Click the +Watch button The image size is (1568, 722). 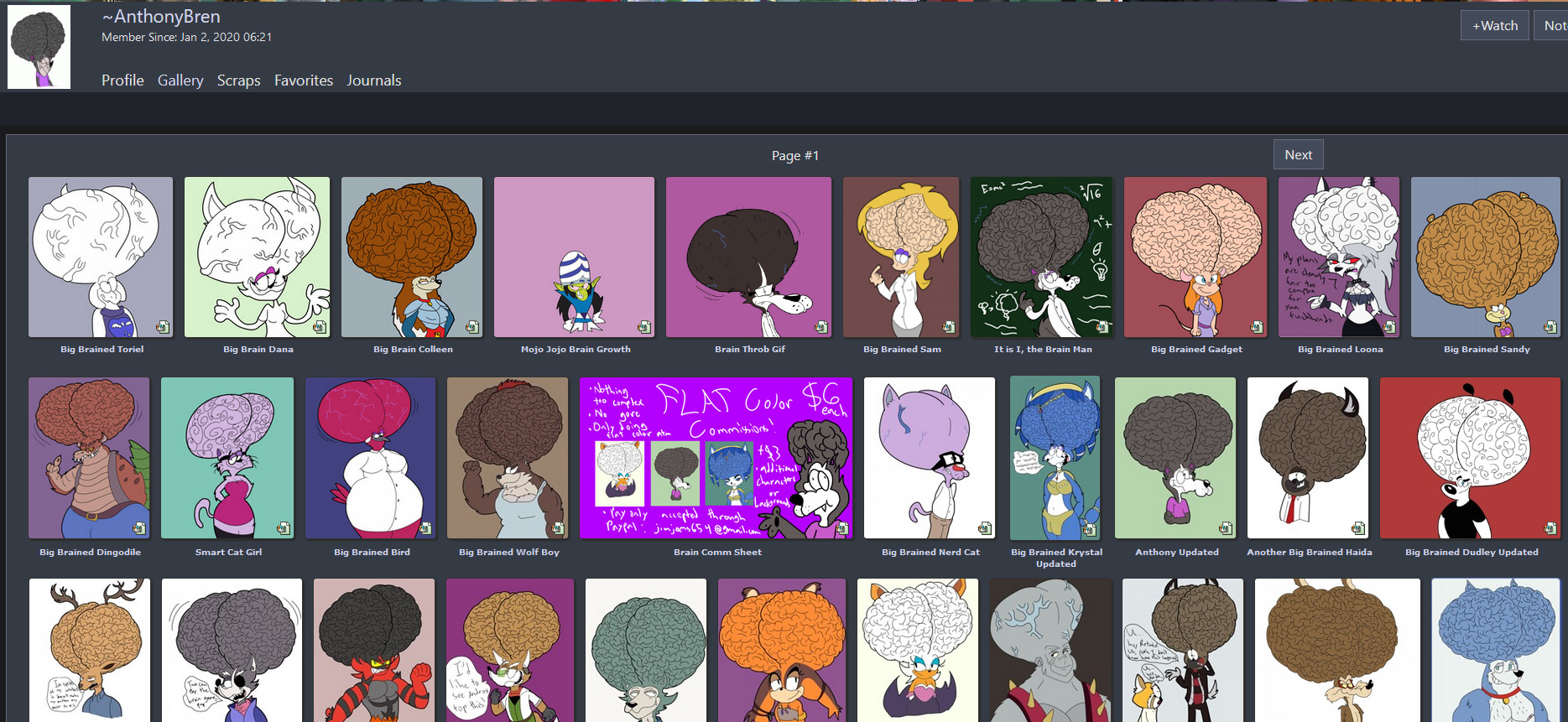click(x=1495, y=25)
